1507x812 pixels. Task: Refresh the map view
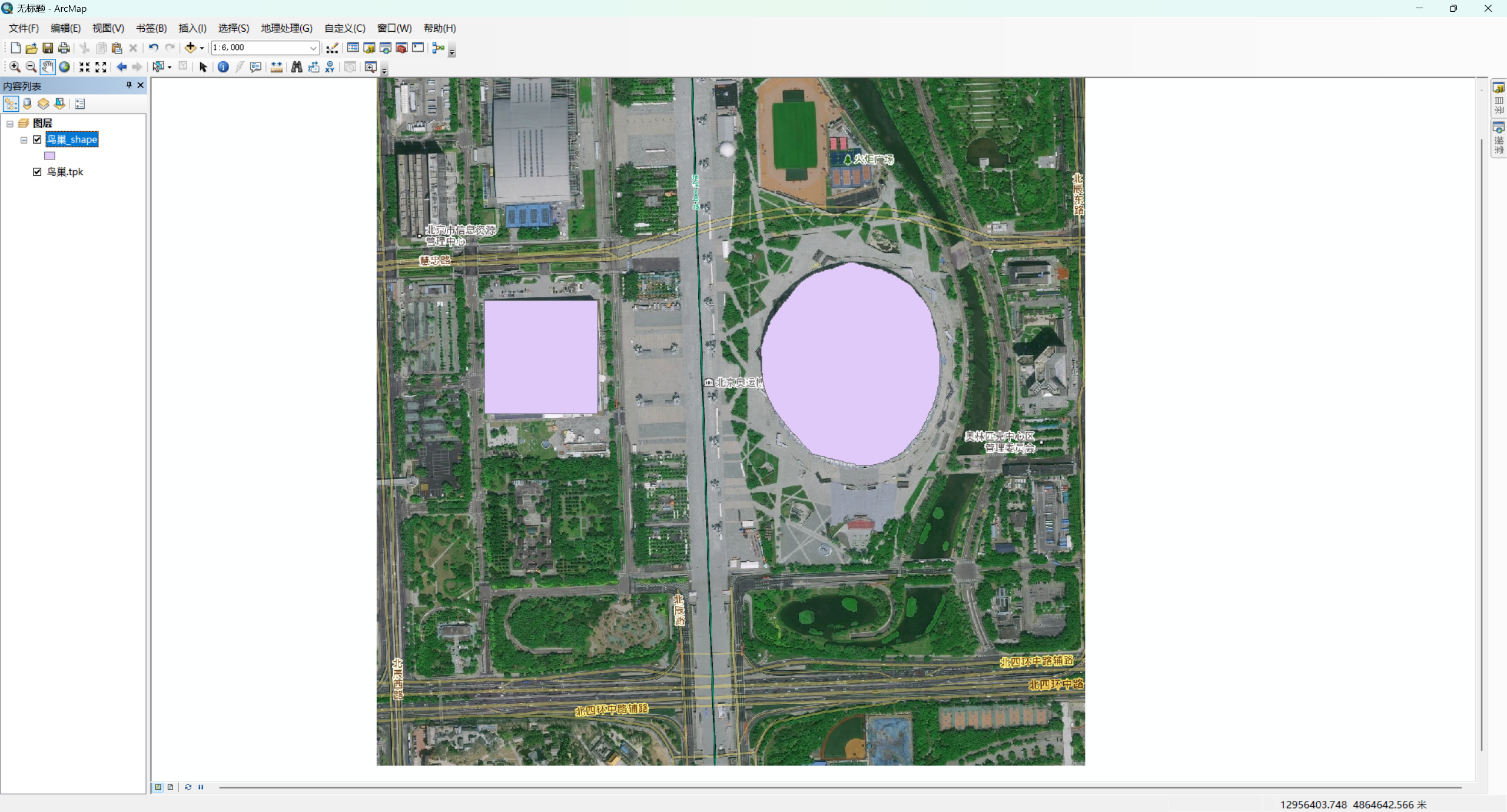click(x=188, y=787)
